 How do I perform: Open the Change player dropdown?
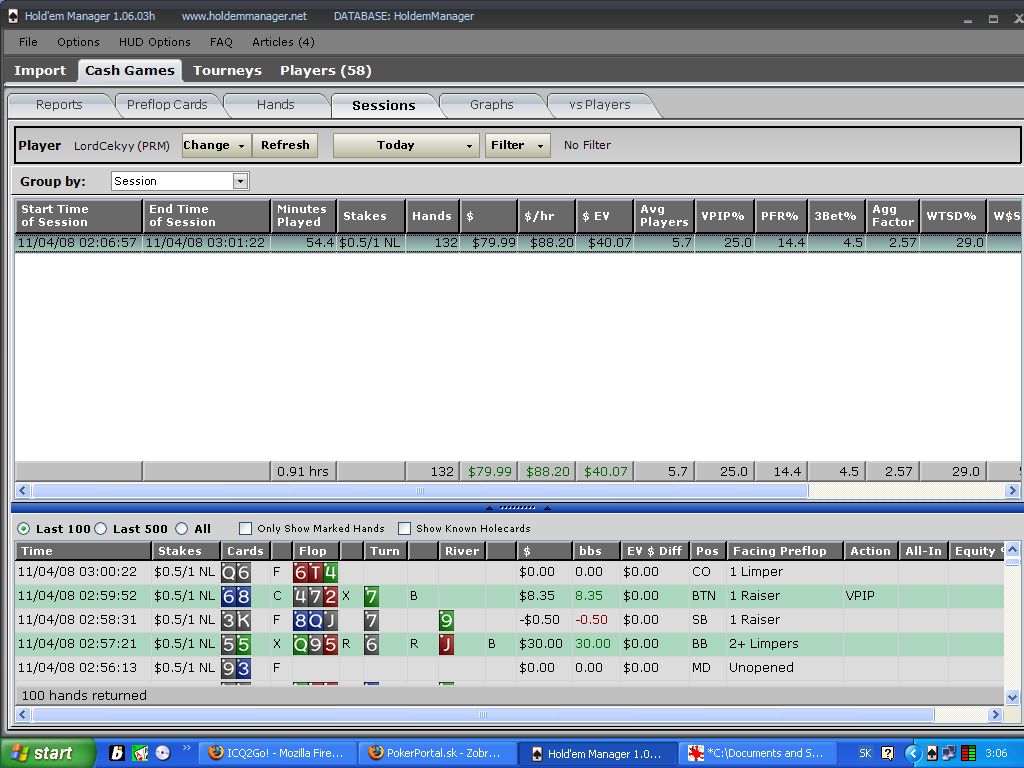point(214,145)
